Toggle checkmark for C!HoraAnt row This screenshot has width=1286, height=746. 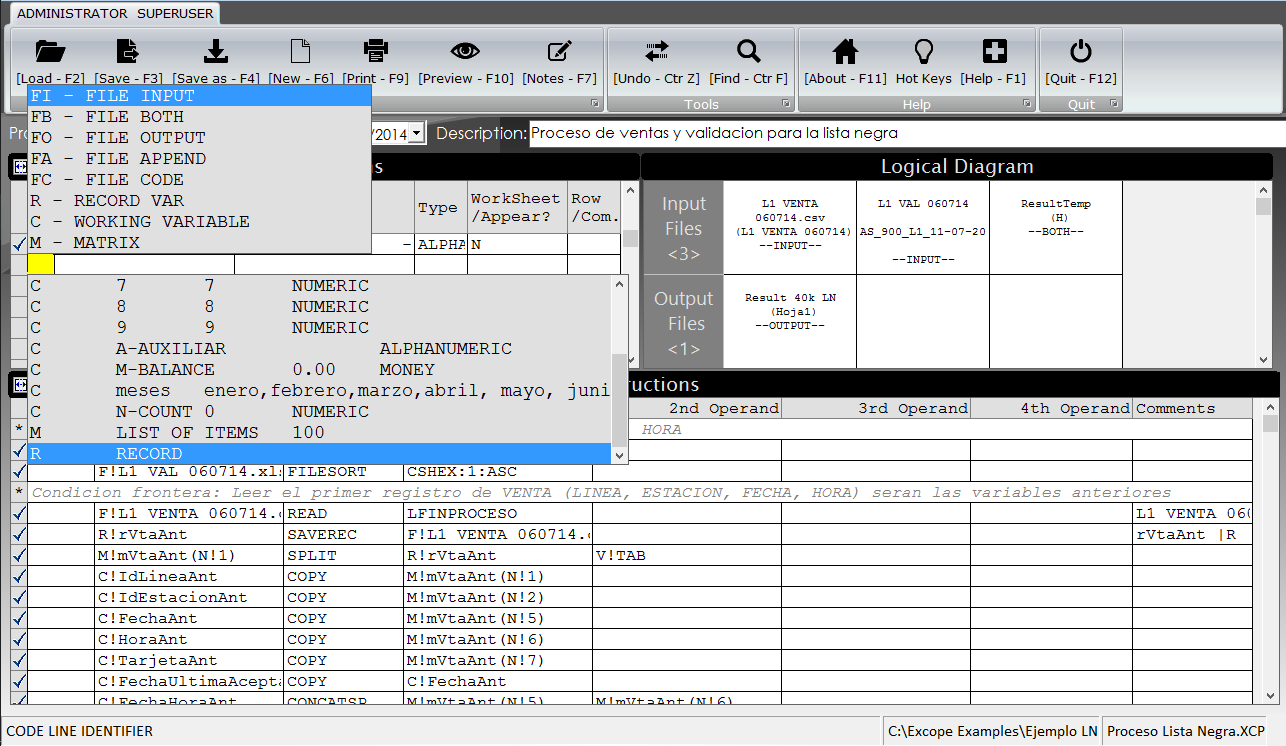19,639
